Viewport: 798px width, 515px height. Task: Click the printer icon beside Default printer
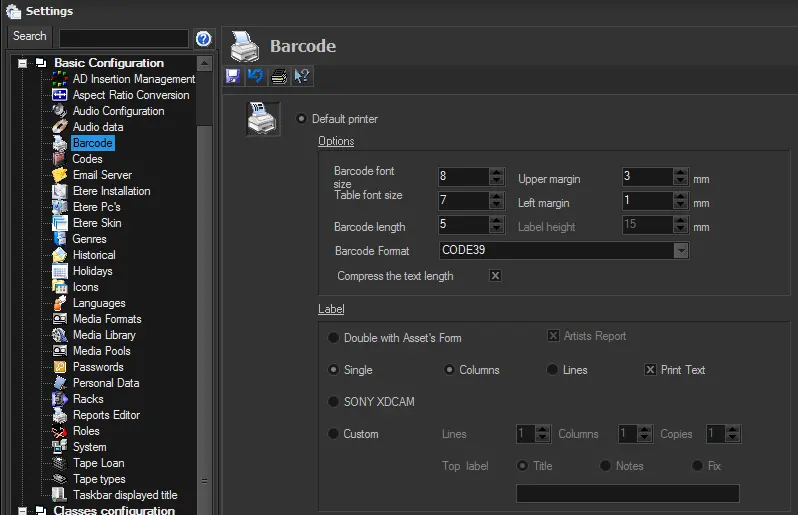[264, 118]
